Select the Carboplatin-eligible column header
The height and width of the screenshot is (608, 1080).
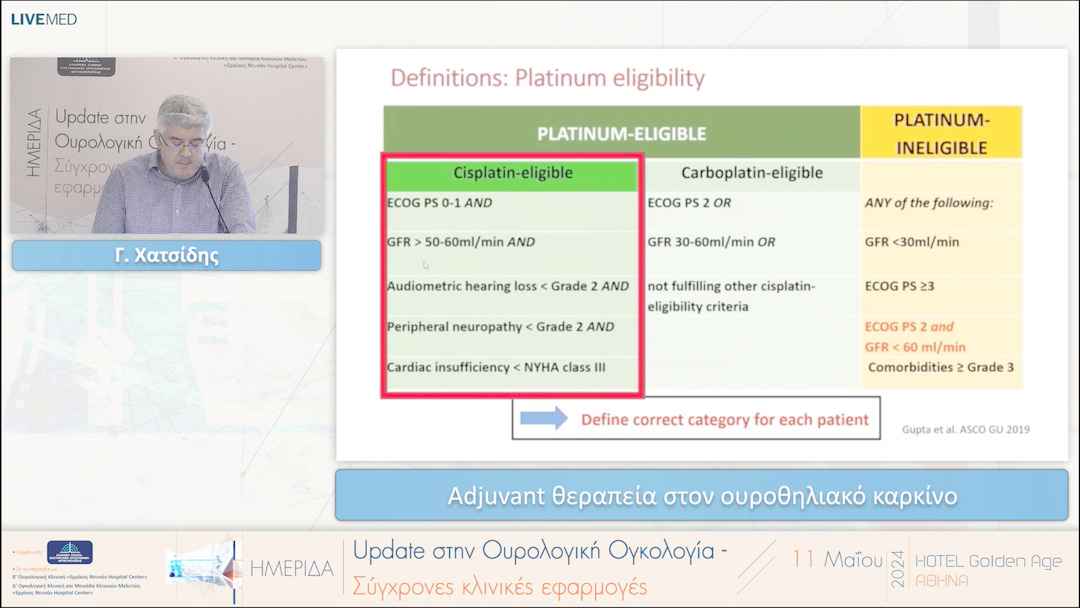(751, 173)
